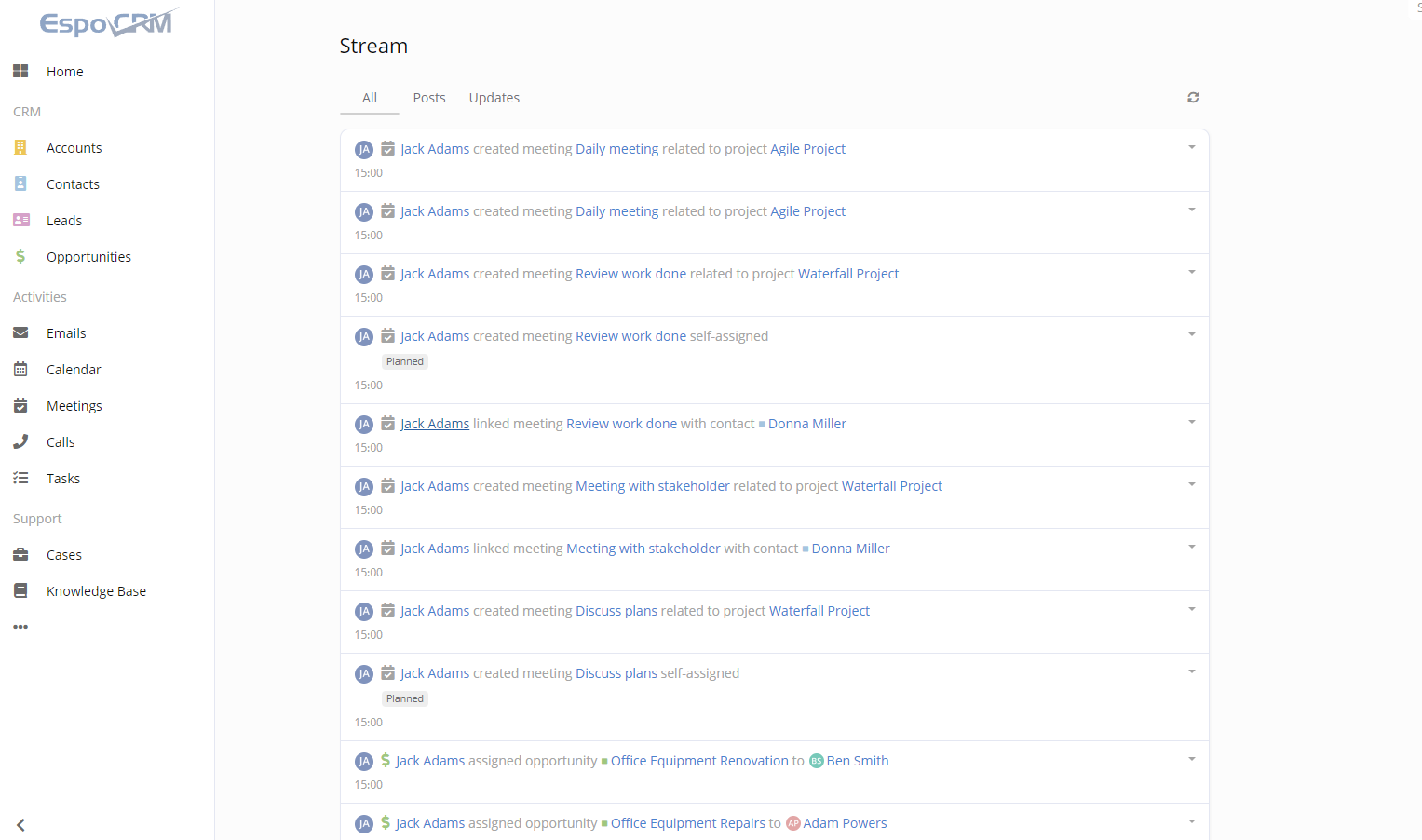1422x840 pixels.
Task: Open dropdown on Review work done linked Donna Miller entry
Action: 1192,422
